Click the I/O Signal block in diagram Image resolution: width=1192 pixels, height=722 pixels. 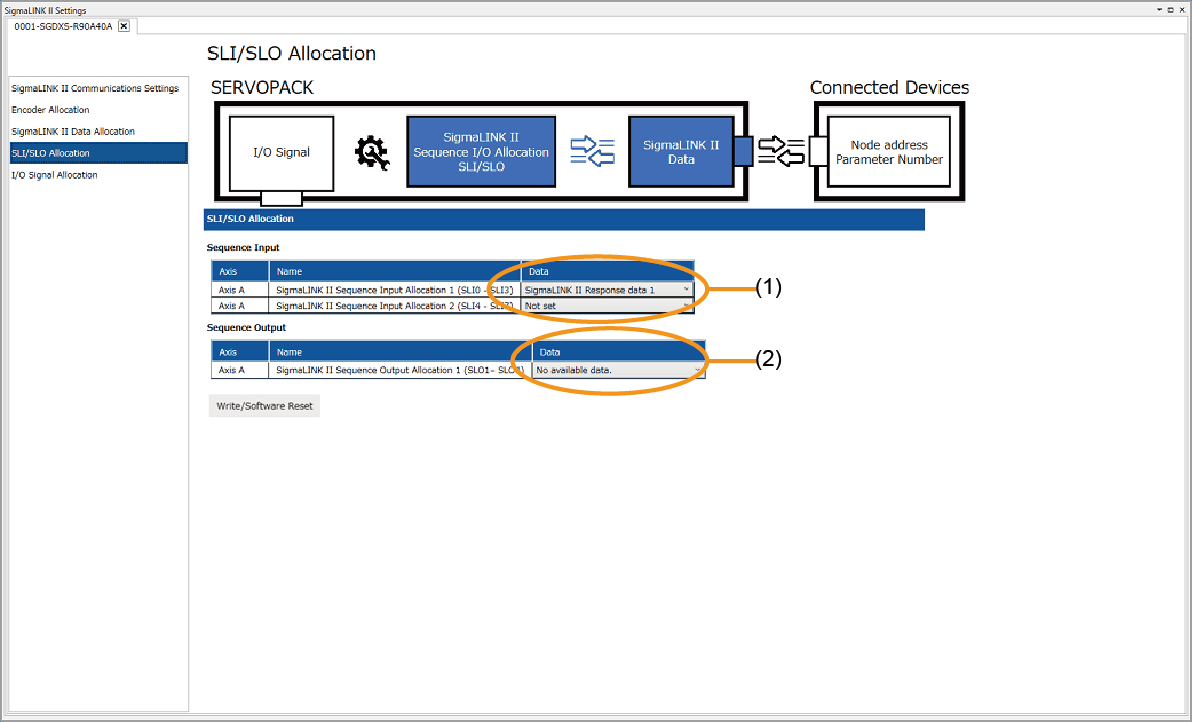coord(280,152)
